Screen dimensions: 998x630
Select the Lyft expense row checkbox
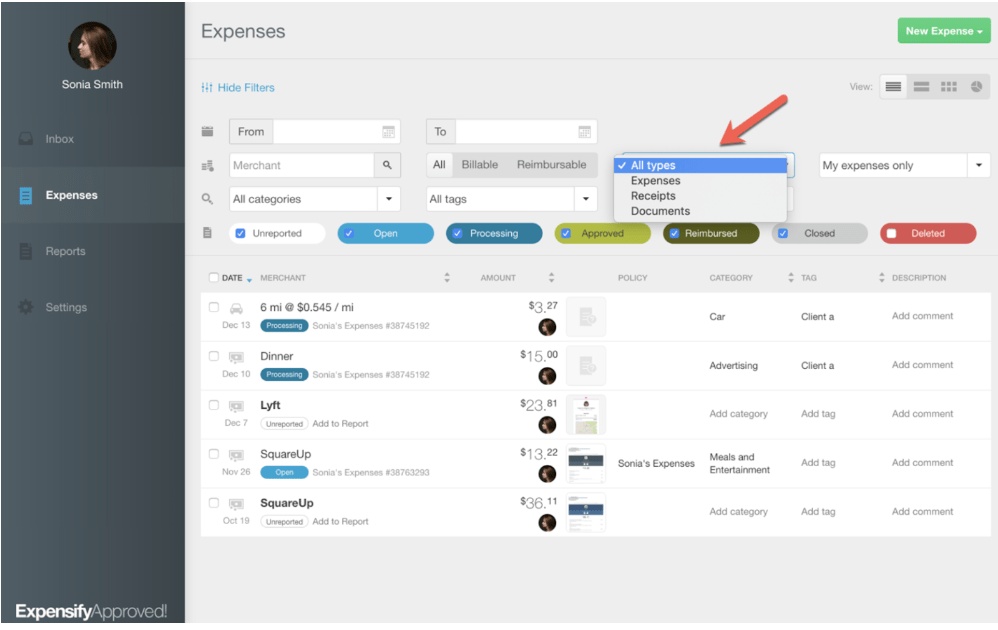point(214,405)
